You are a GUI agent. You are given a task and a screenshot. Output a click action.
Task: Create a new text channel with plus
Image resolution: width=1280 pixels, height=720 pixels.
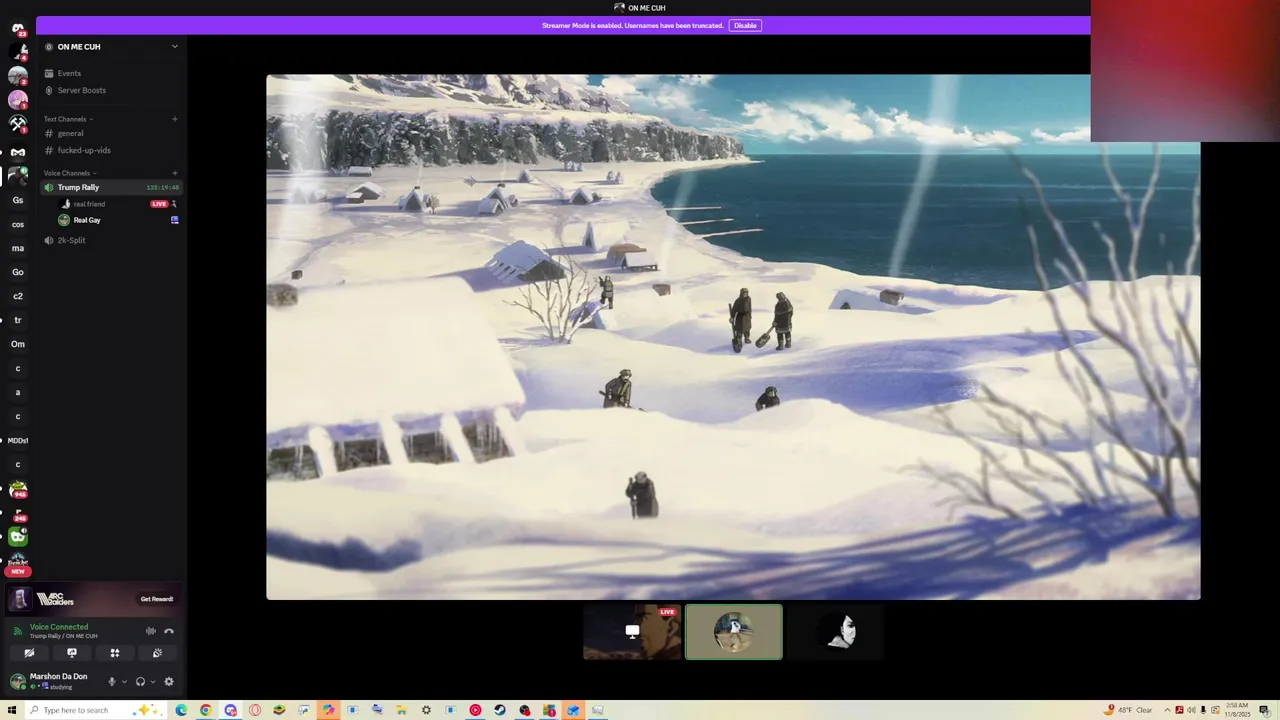tap(175, 119)
